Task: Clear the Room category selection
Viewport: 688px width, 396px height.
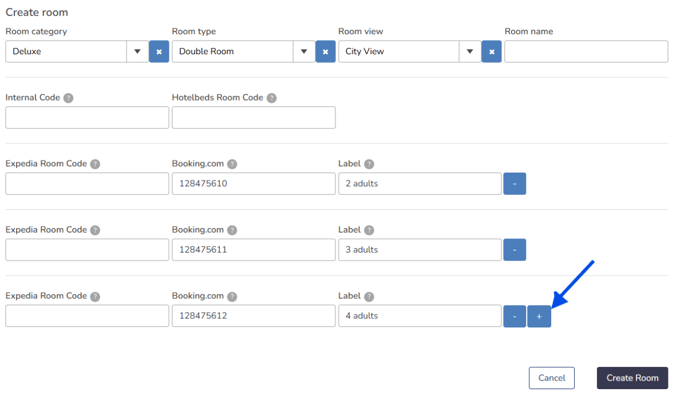Action: pos(159,51)
